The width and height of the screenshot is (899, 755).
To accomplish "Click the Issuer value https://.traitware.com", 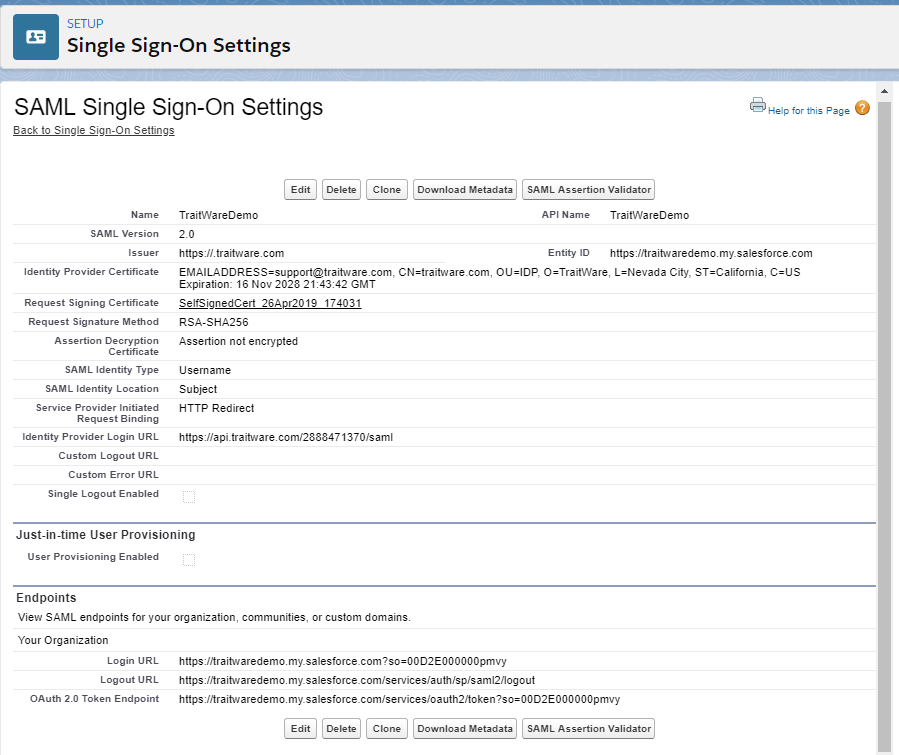I will (x=231, y=253).
